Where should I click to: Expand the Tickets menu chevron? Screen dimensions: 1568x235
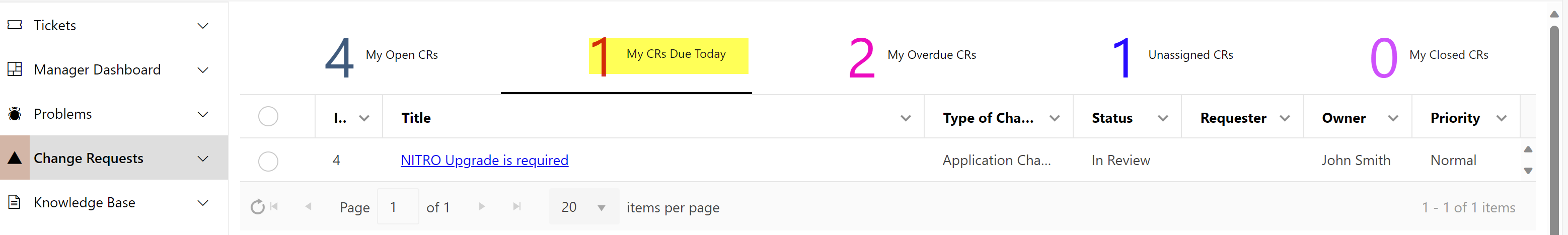tap(203, 26)
